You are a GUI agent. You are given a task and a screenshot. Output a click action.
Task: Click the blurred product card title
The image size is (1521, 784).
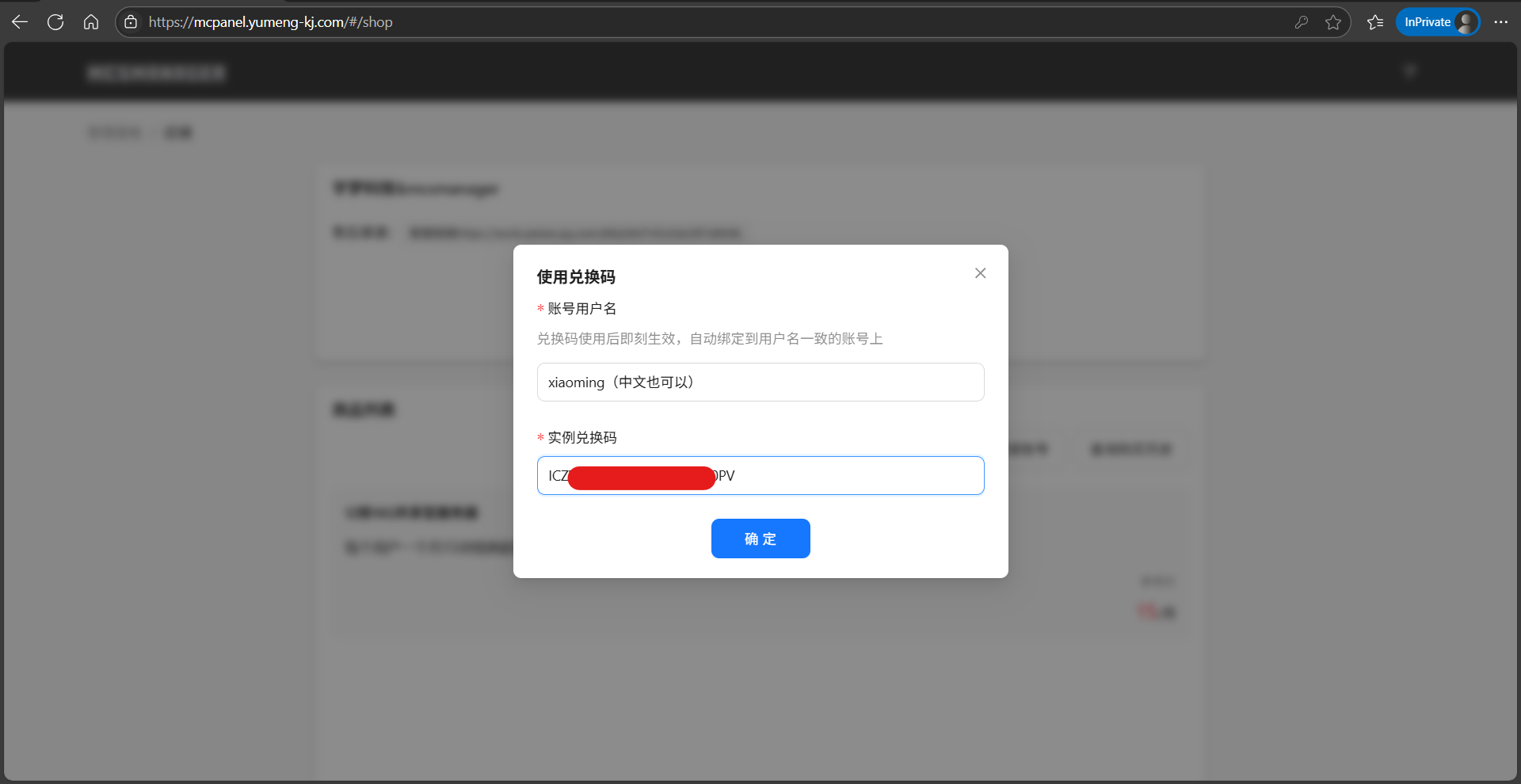click(412, 512)
